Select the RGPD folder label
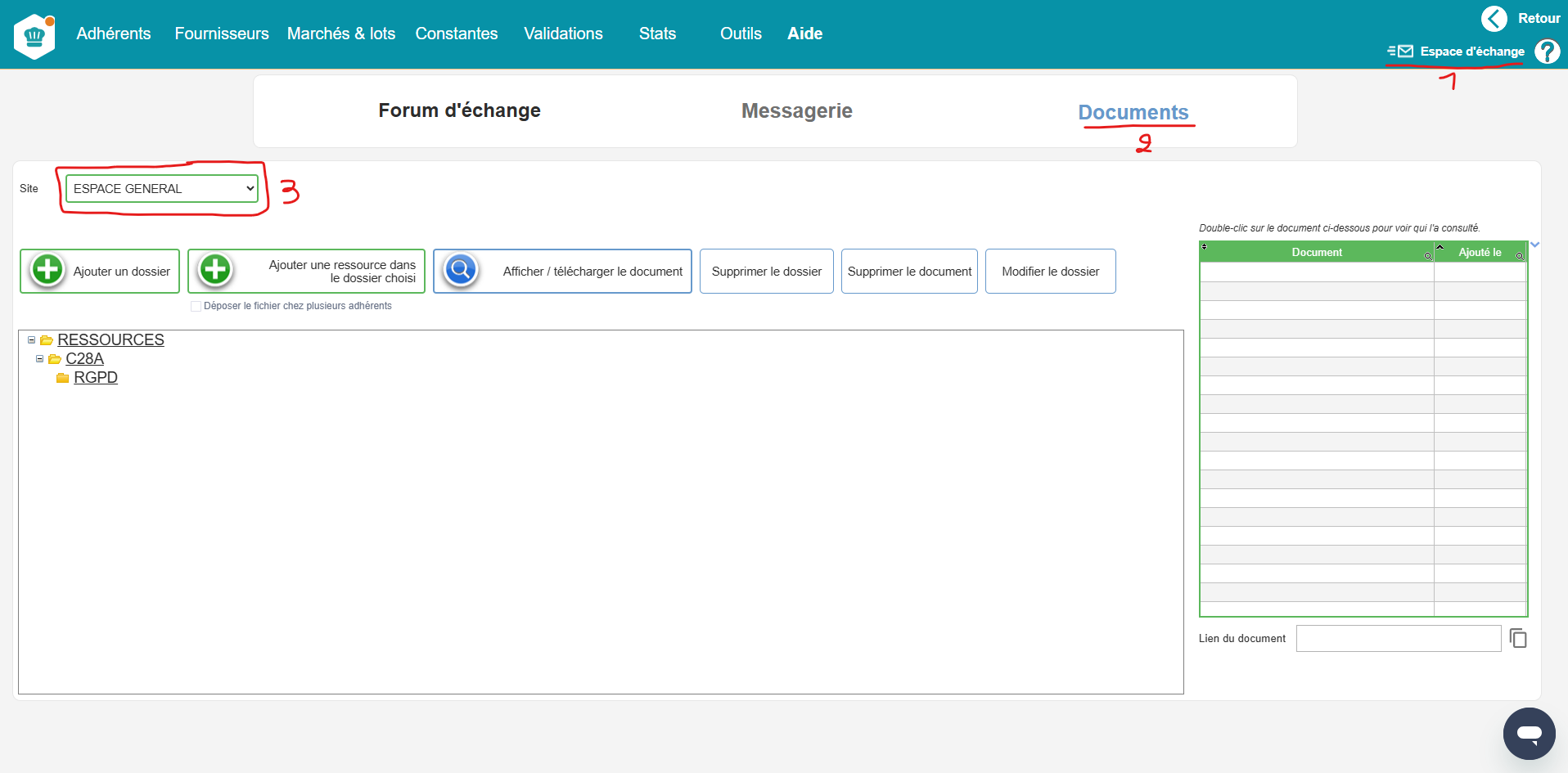 click(96, 377)
